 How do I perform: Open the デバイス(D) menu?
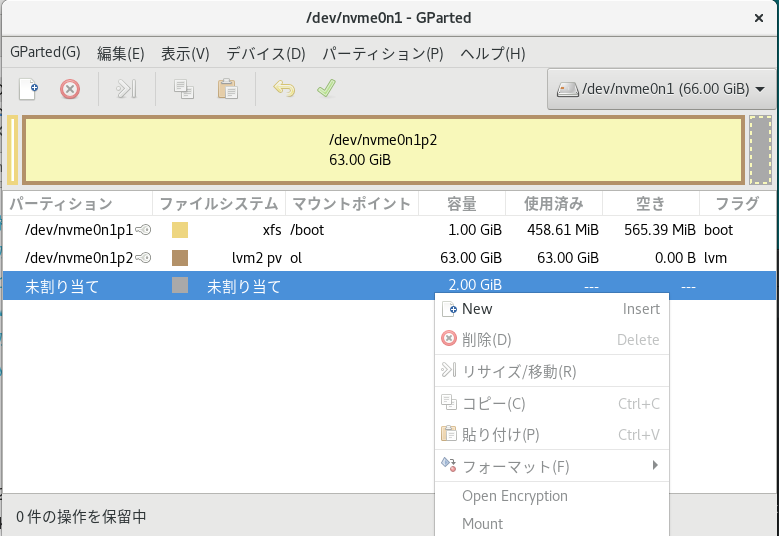(x=265, y=53)
